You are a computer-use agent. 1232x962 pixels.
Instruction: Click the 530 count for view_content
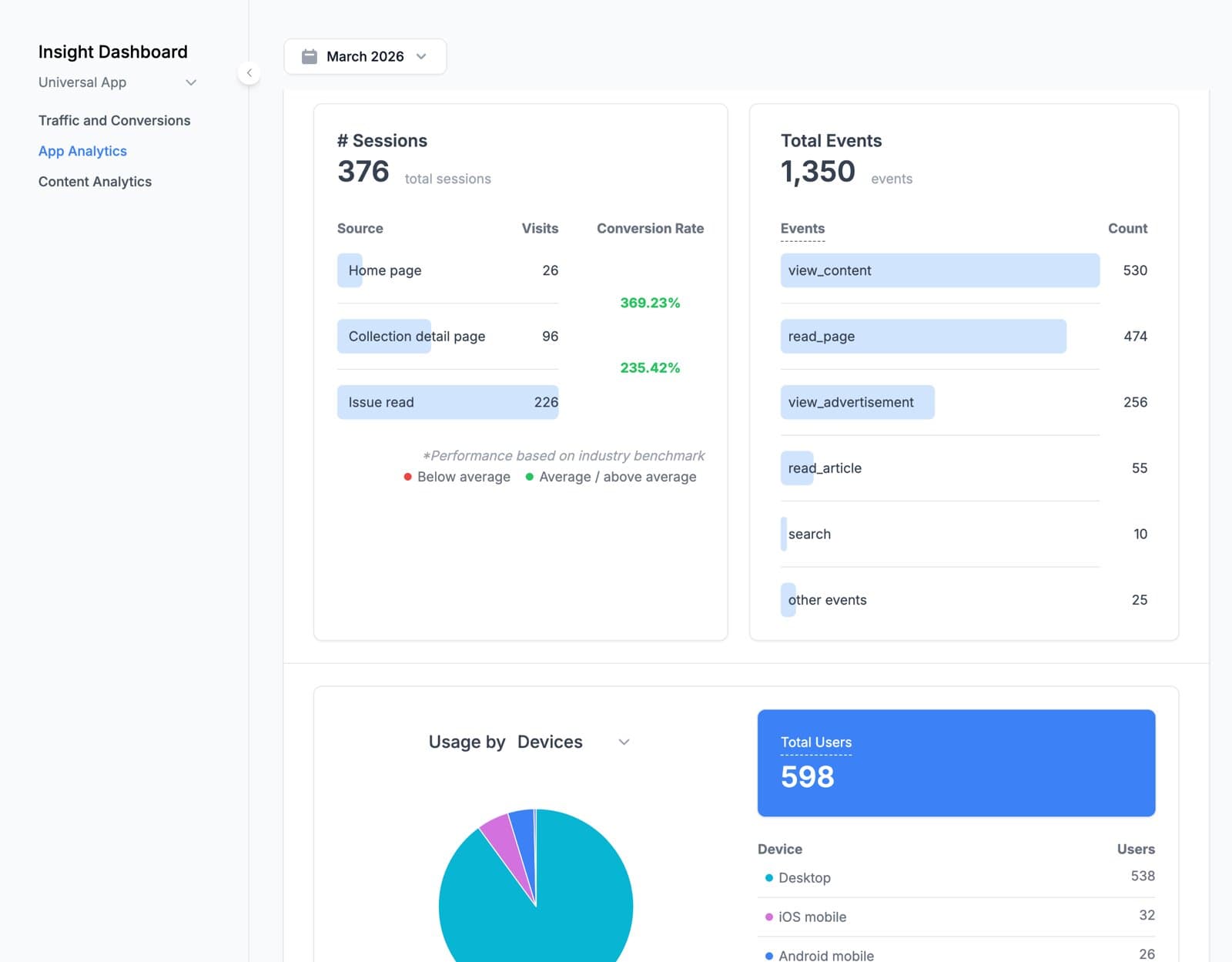tap(1135, 270)
